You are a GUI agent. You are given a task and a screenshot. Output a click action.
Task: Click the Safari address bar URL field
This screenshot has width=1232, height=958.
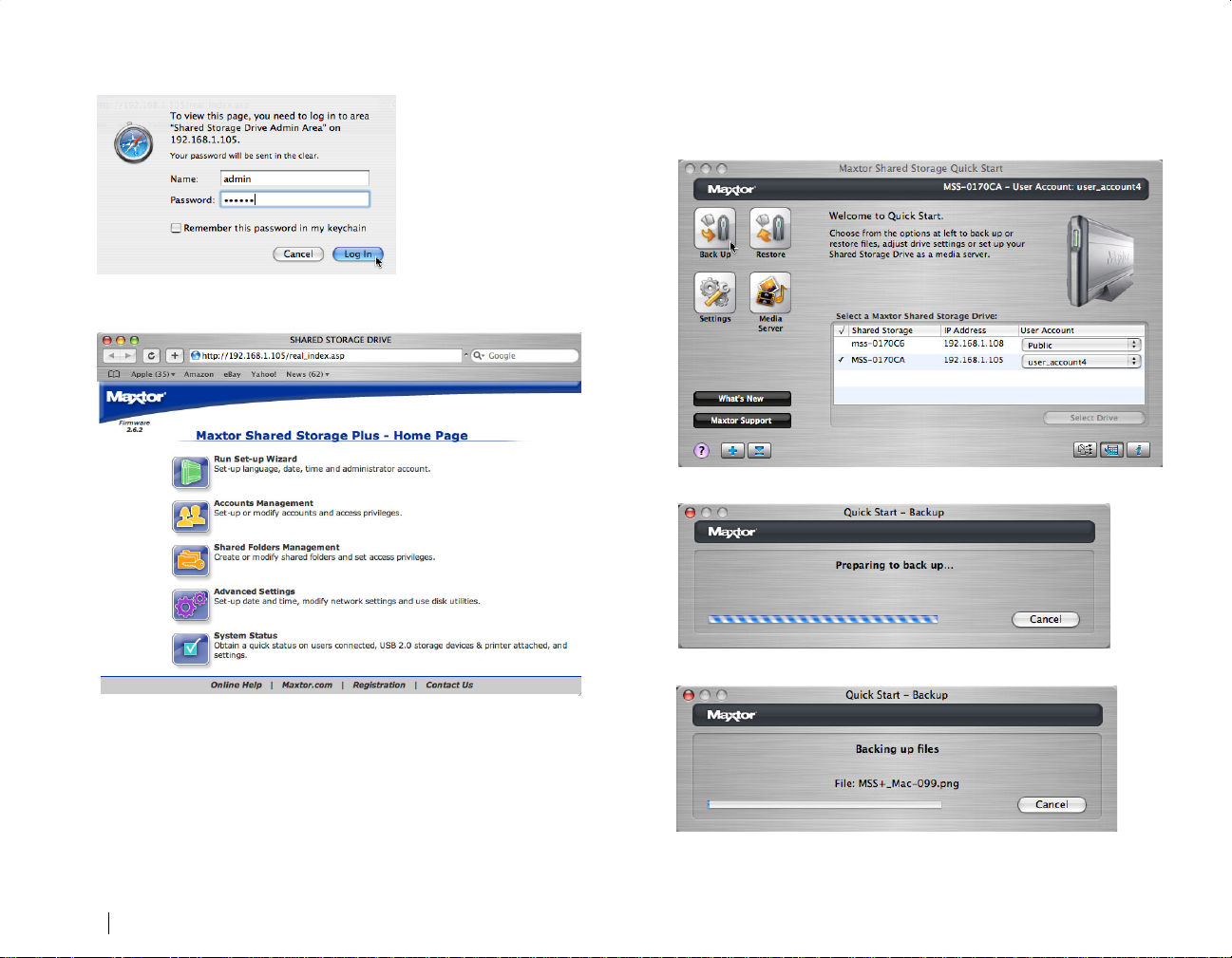(x=325, y=356)
